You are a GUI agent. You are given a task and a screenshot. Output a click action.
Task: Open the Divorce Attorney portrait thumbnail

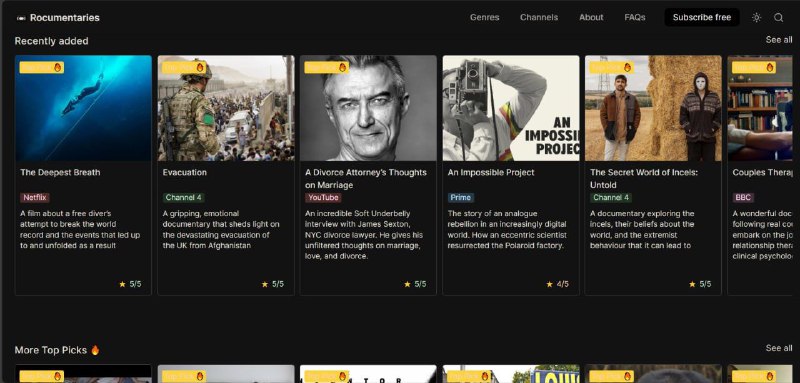point(368,108)
